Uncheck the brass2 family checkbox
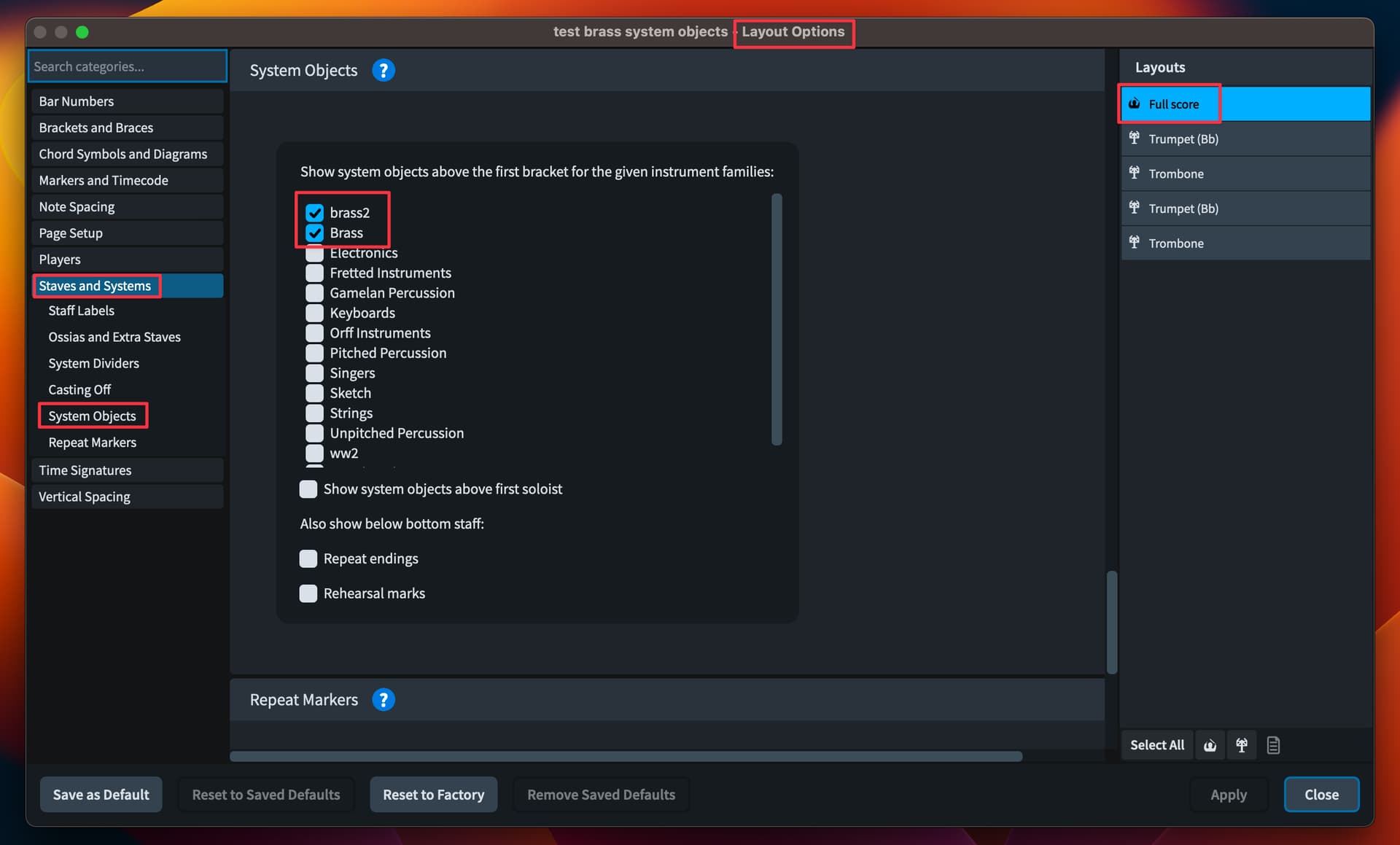1400x845 pixels. pyautogui.click(x=314, y=212)
